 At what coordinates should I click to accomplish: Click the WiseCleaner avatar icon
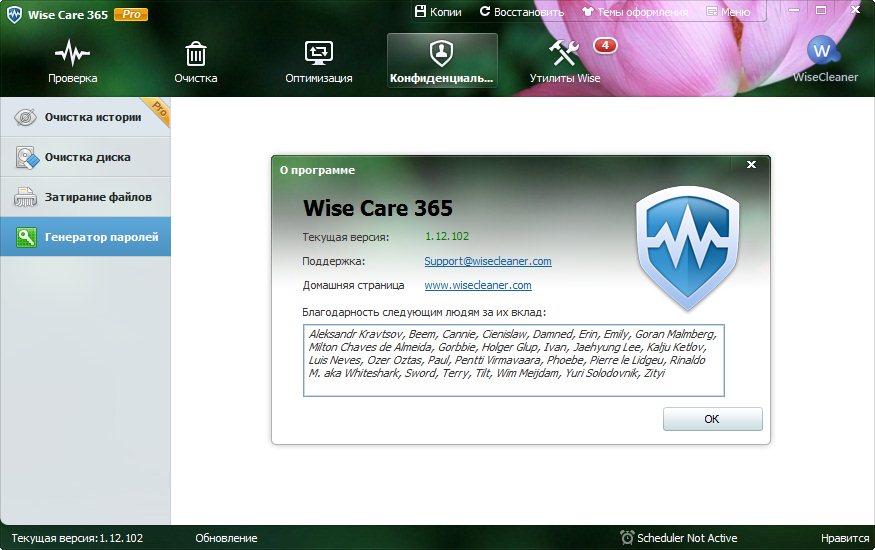[824, 50]
